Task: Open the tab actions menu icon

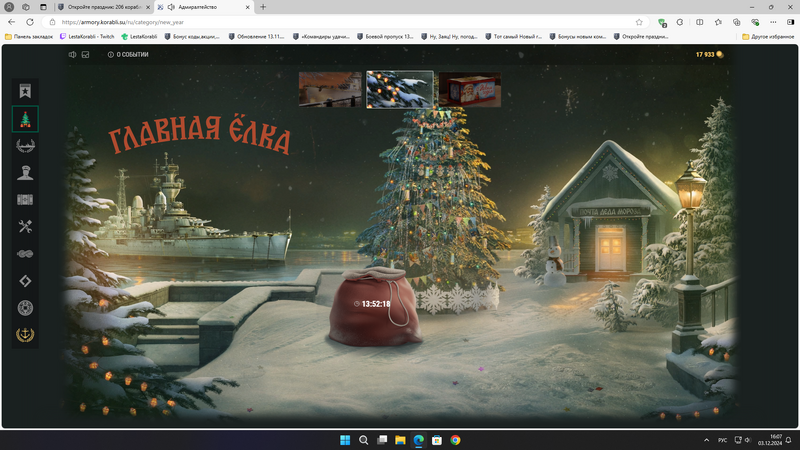Action: [43, 7]
